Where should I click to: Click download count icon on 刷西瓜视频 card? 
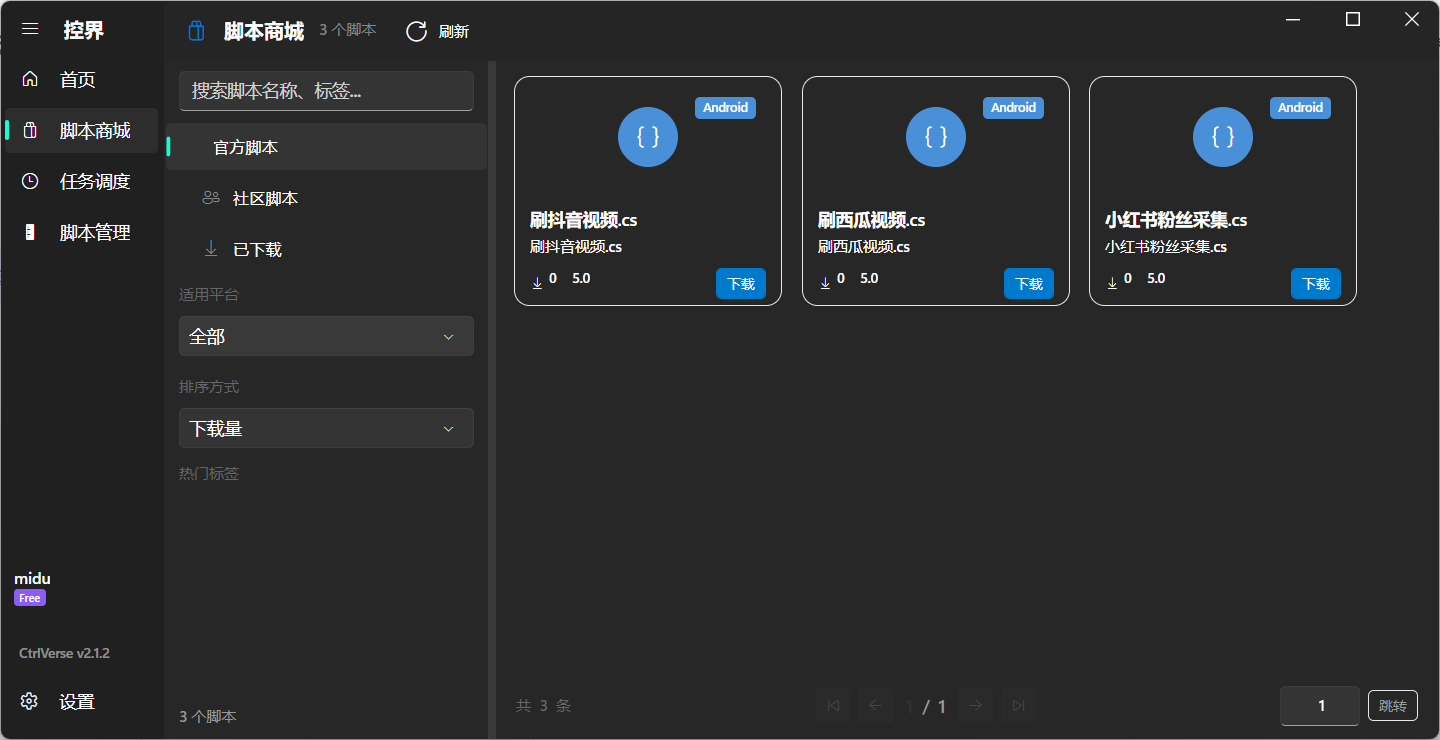tap(825, 283)
